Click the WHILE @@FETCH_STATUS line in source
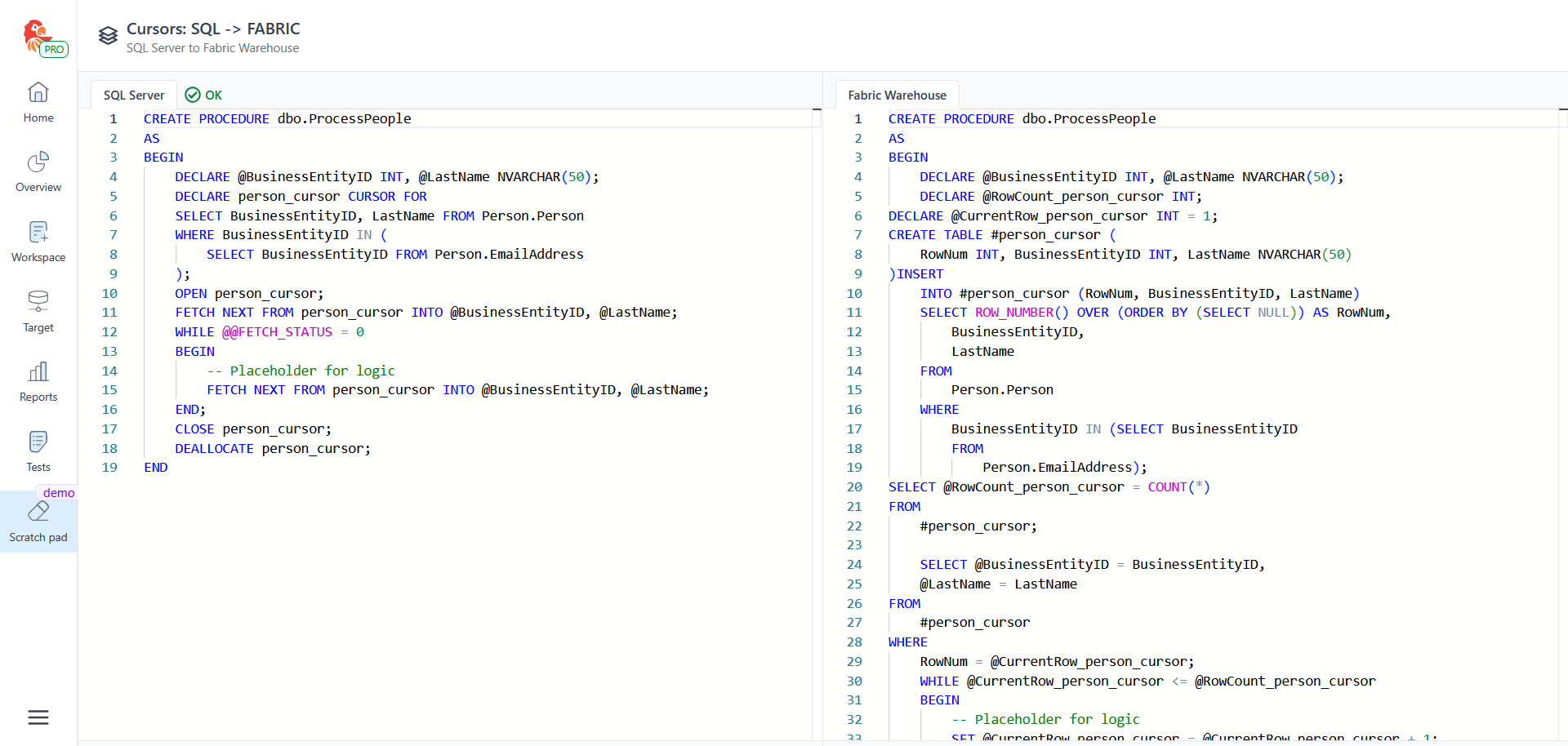This screenshot has width=1568, height=746. pyautogui.click(x=269, y=332)
